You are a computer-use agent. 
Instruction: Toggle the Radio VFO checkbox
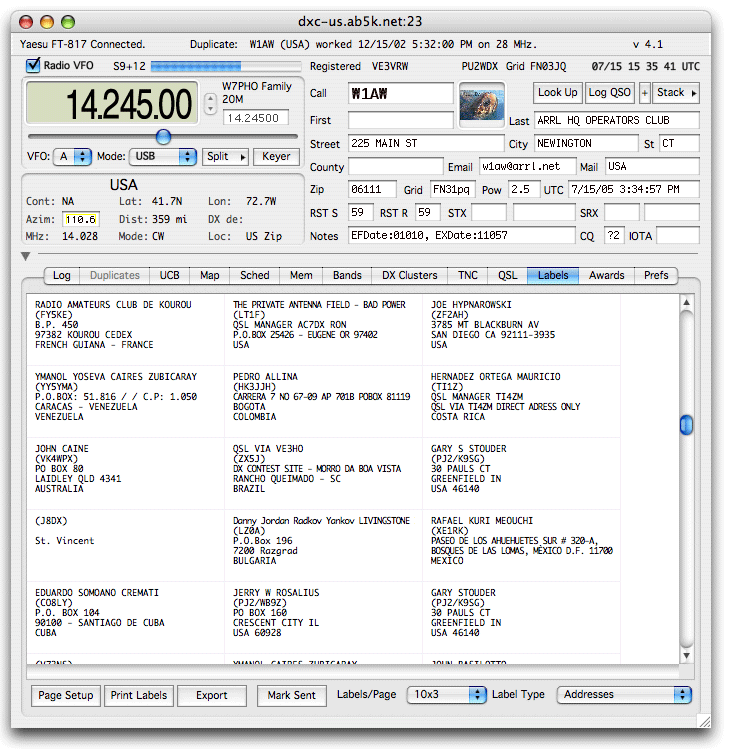click(x=33, y=66)
